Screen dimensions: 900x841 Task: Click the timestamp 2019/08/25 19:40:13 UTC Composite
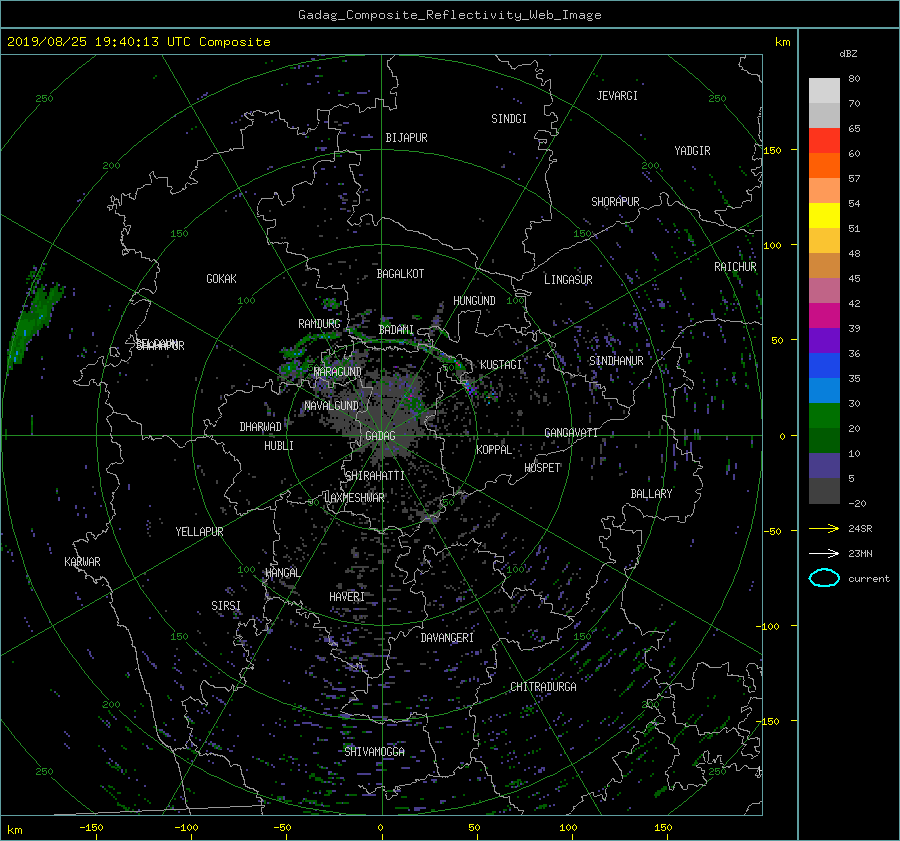point(138,42)
